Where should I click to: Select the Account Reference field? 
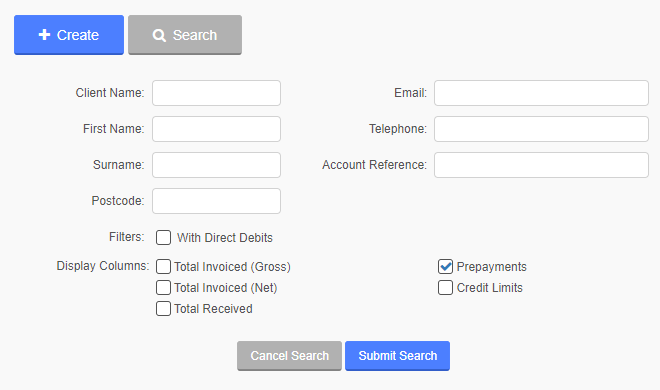(x=541, y=165)
